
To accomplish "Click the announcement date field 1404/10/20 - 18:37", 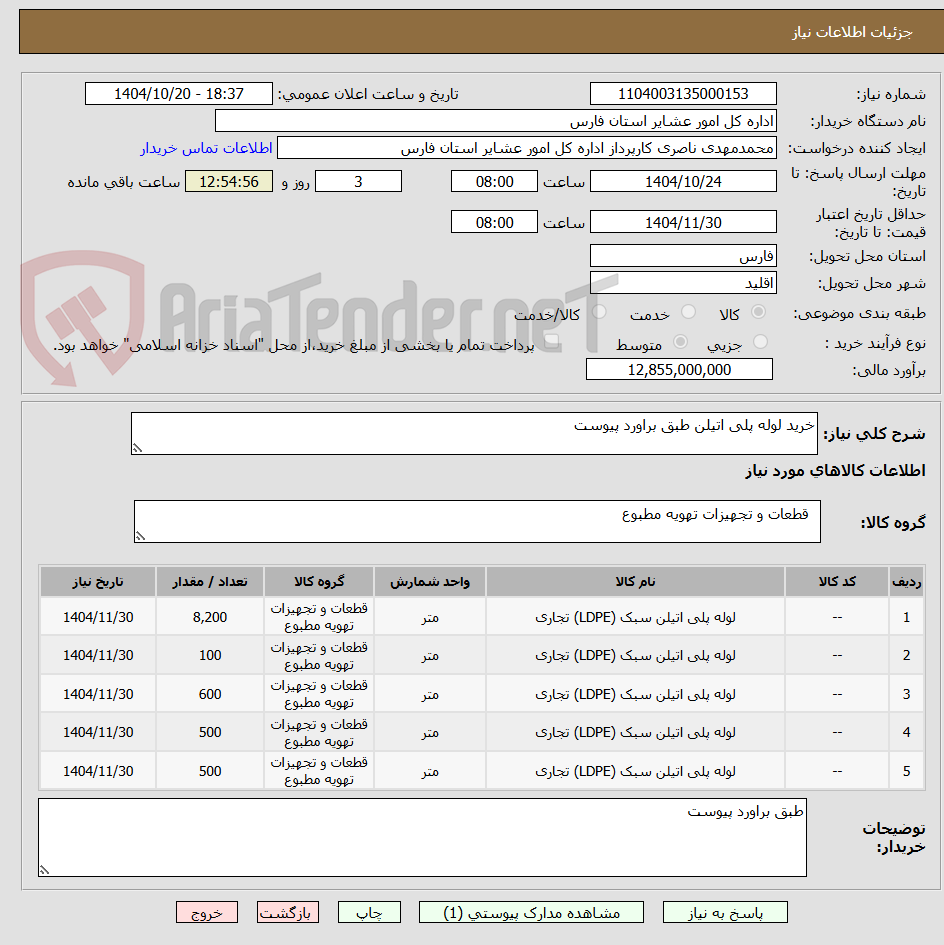I will 179,94.
